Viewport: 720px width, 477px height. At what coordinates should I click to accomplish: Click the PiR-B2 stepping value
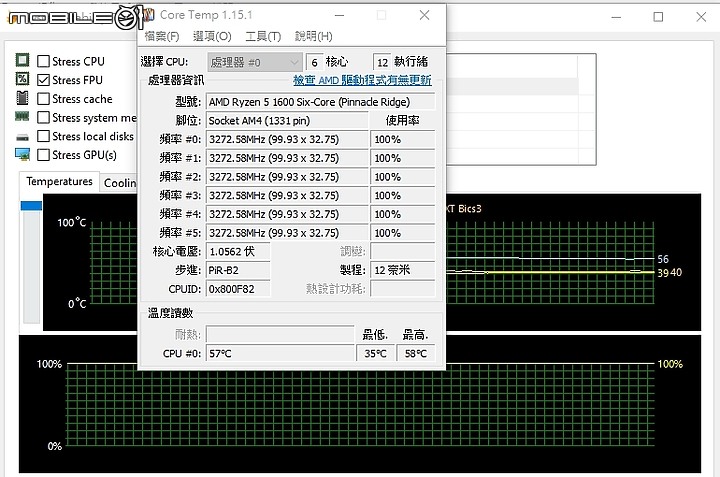point(238,270)
